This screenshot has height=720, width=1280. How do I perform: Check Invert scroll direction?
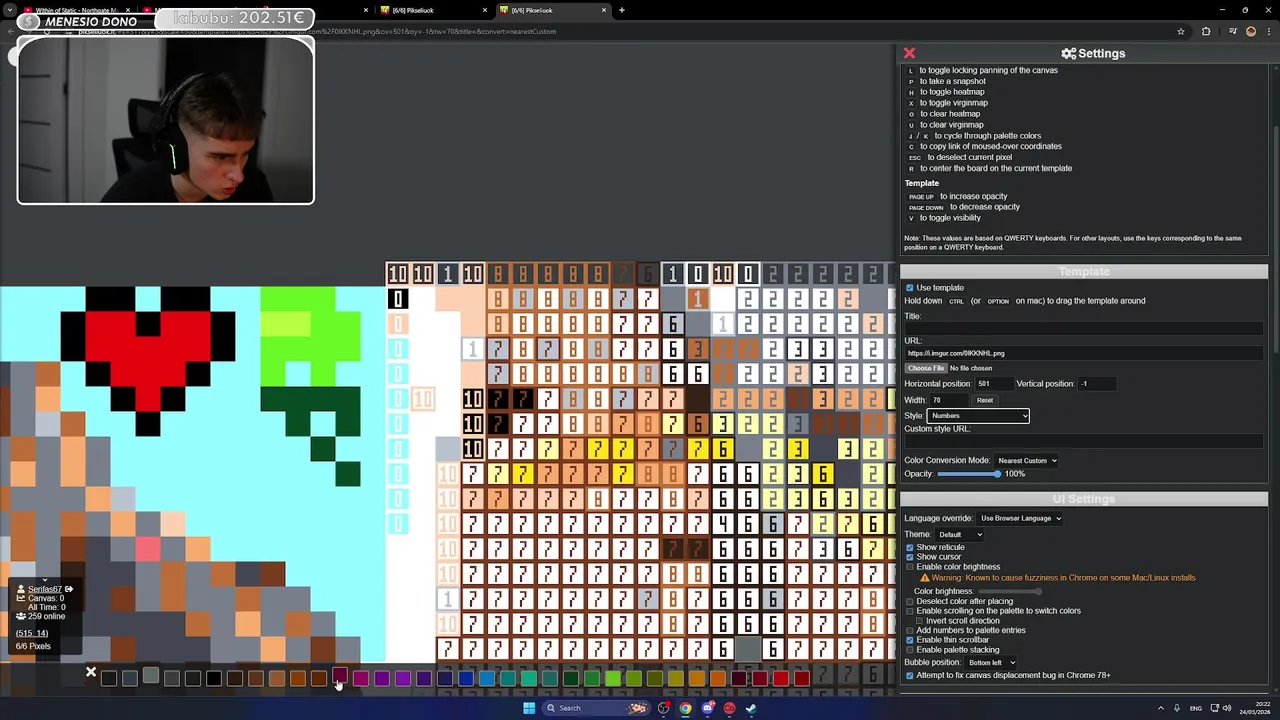(920, 621)
